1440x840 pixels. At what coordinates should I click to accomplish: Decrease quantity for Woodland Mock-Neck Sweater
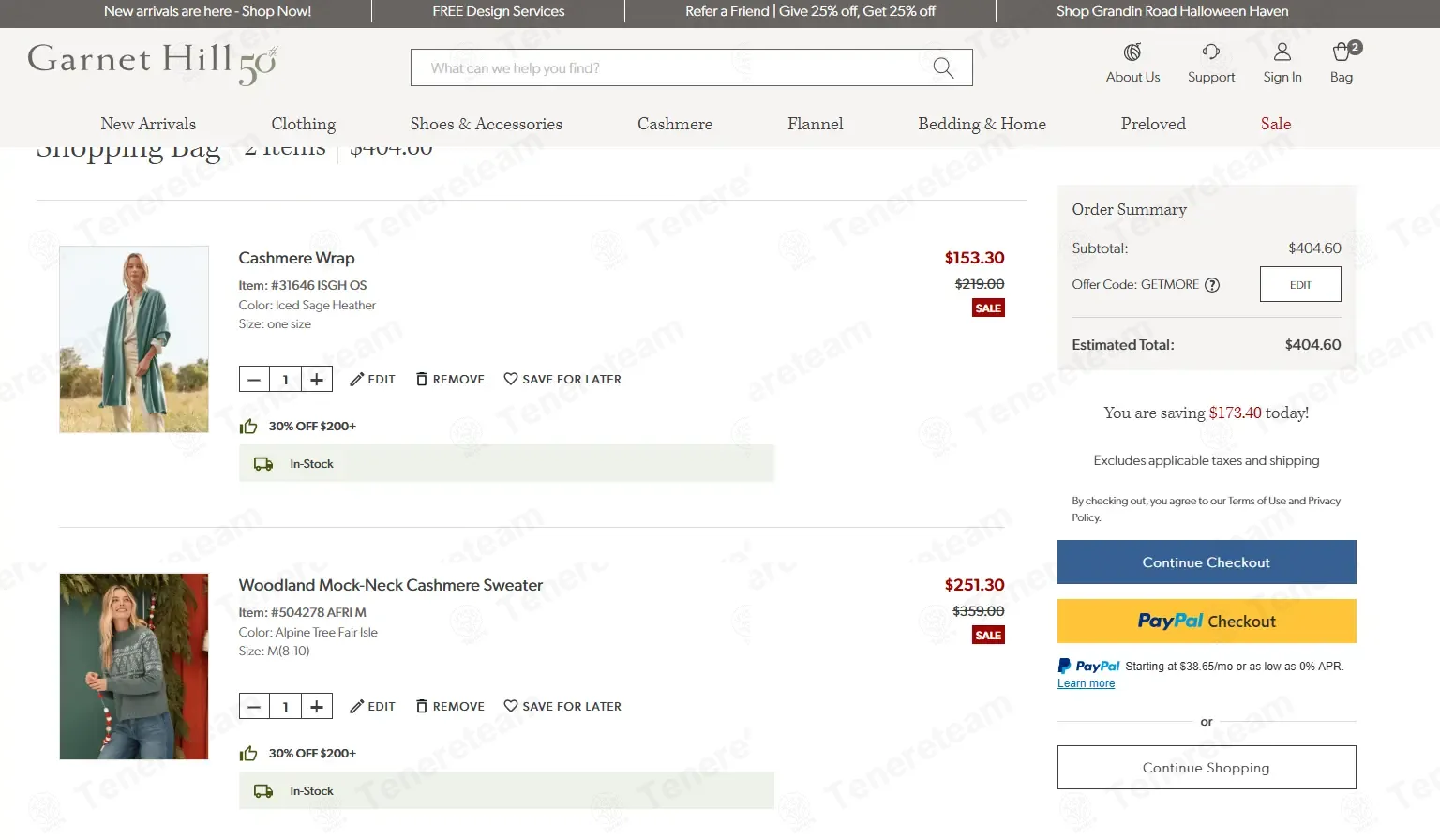(254, 707)
